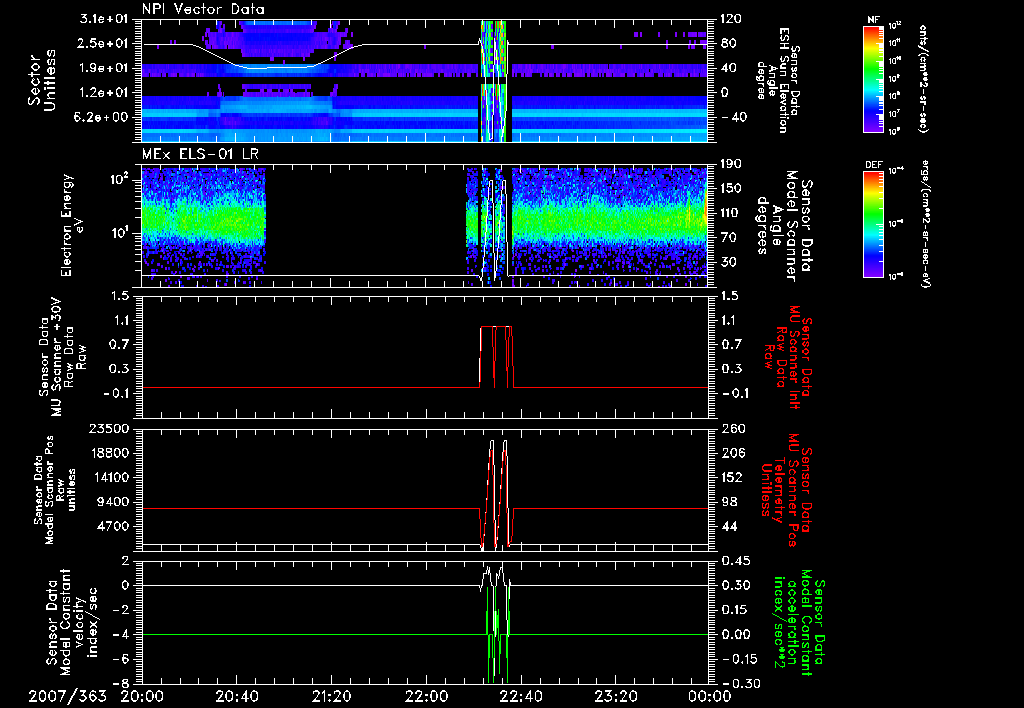Click the NF flux color bar
The image size is (1024, 708).
click(x=874, y=78)
